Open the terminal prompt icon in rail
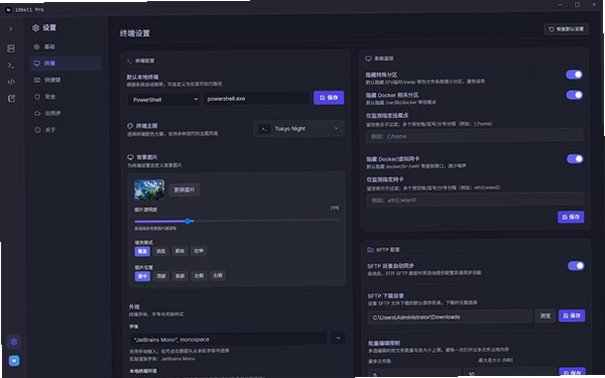This screenshot has width=605, height=378. (11, 66)
